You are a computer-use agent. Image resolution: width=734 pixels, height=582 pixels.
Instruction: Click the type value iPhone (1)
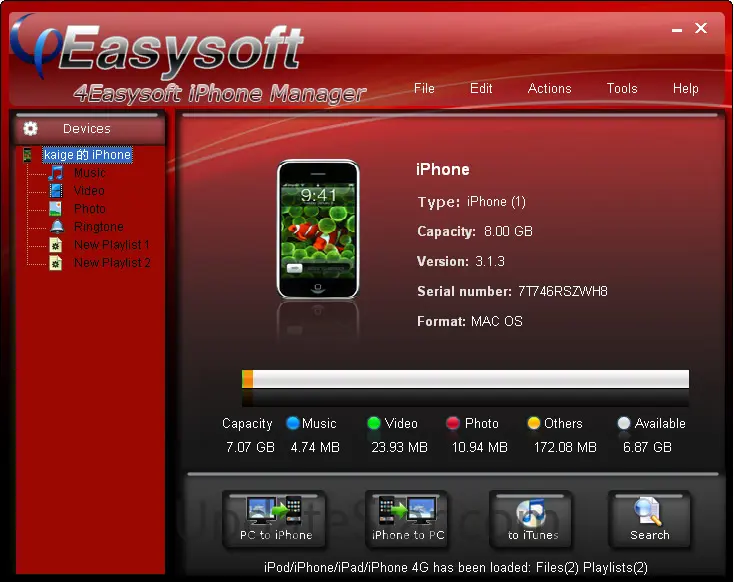click(496, 202)
